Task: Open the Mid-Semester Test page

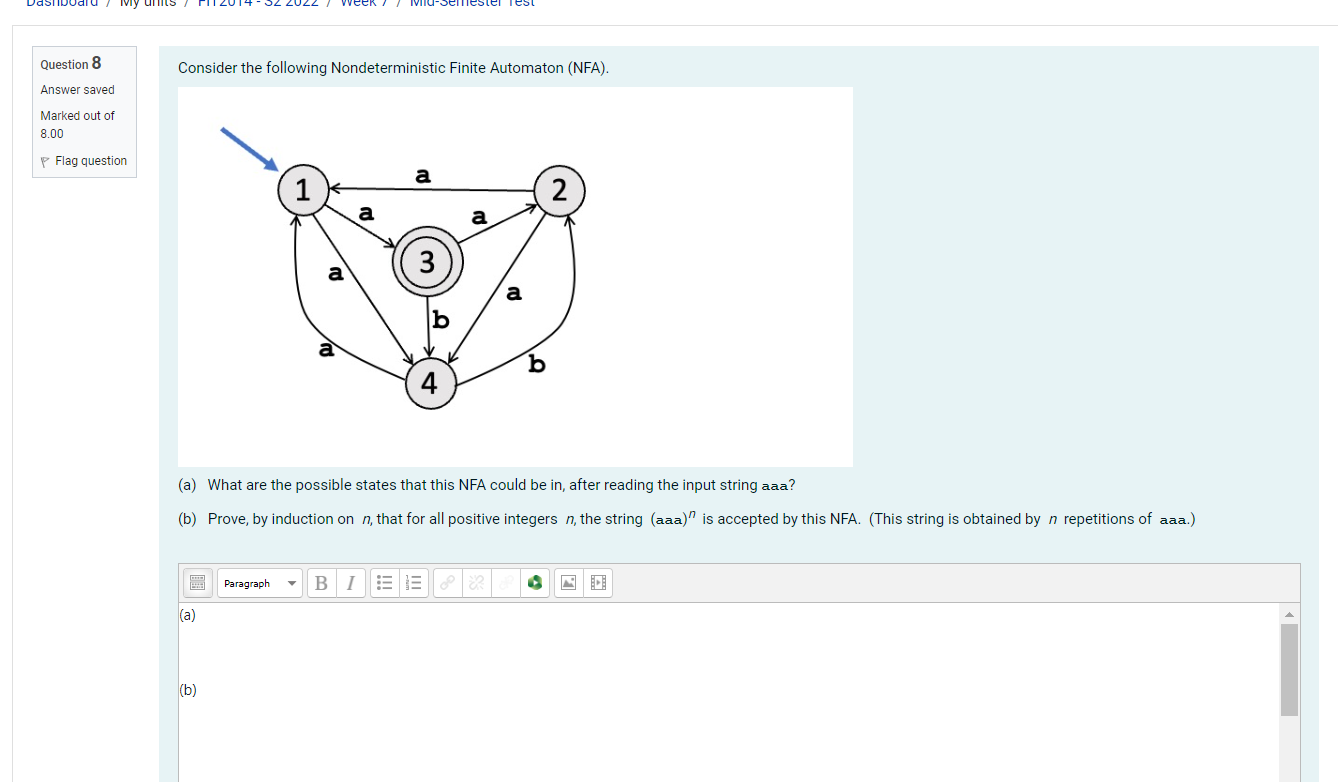Action: coord(471,4)
